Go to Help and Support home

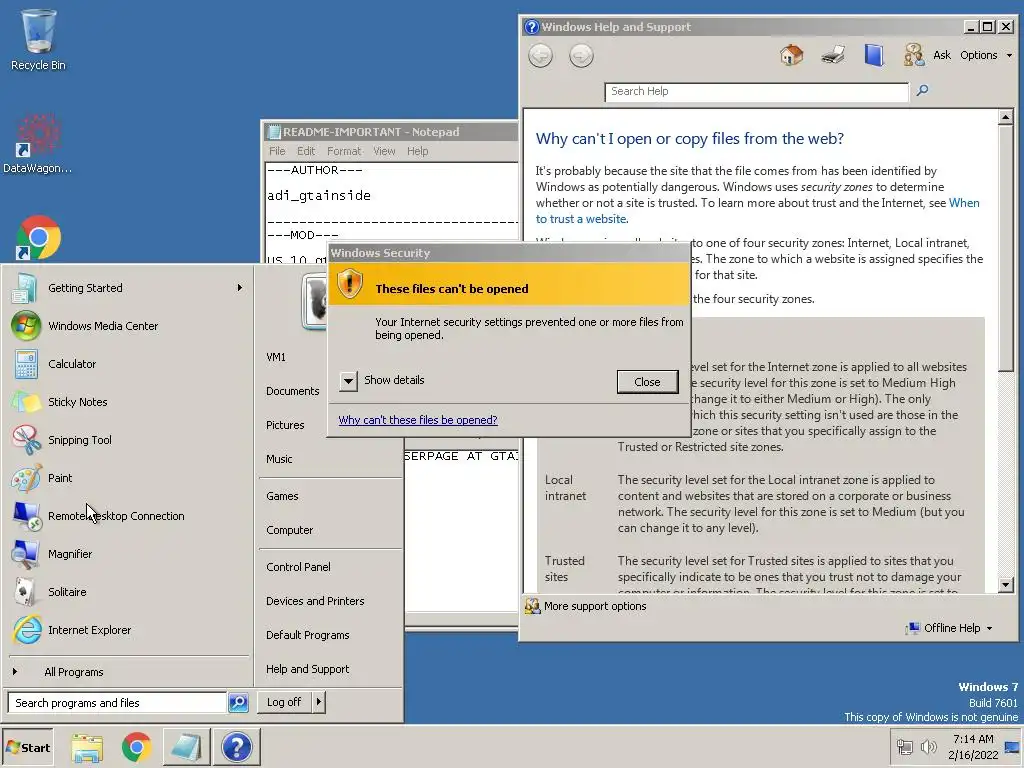click(792, 55)
